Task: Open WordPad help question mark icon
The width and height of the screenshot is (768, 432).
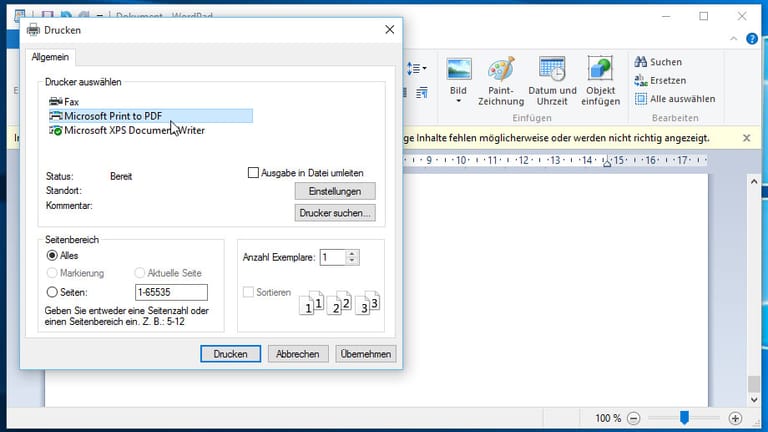Action: (752, 39)
